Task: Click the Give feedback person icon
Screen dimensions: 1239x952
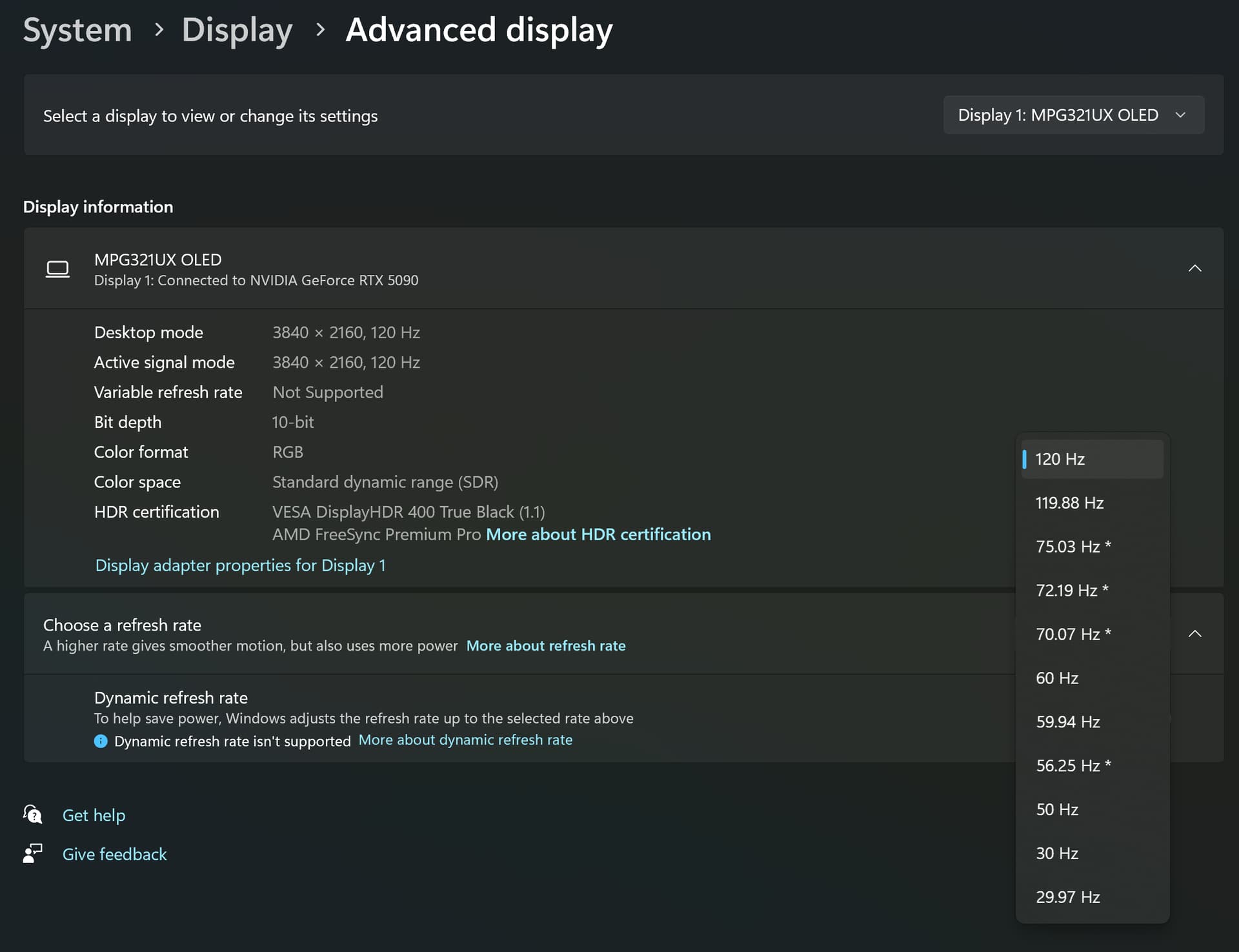Action: tap(32, 853)
